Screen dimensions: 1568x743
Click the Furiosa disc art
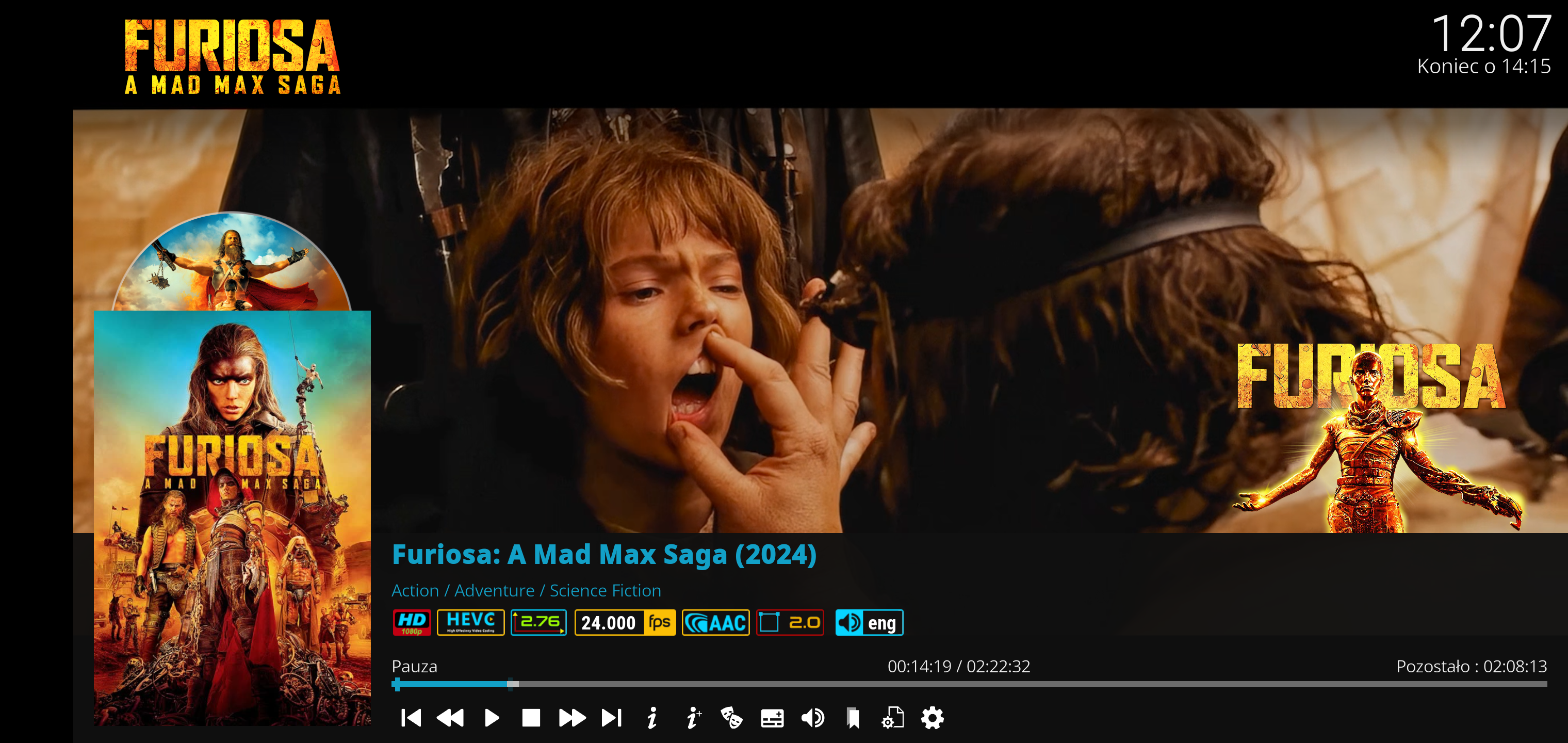(231, 262)
